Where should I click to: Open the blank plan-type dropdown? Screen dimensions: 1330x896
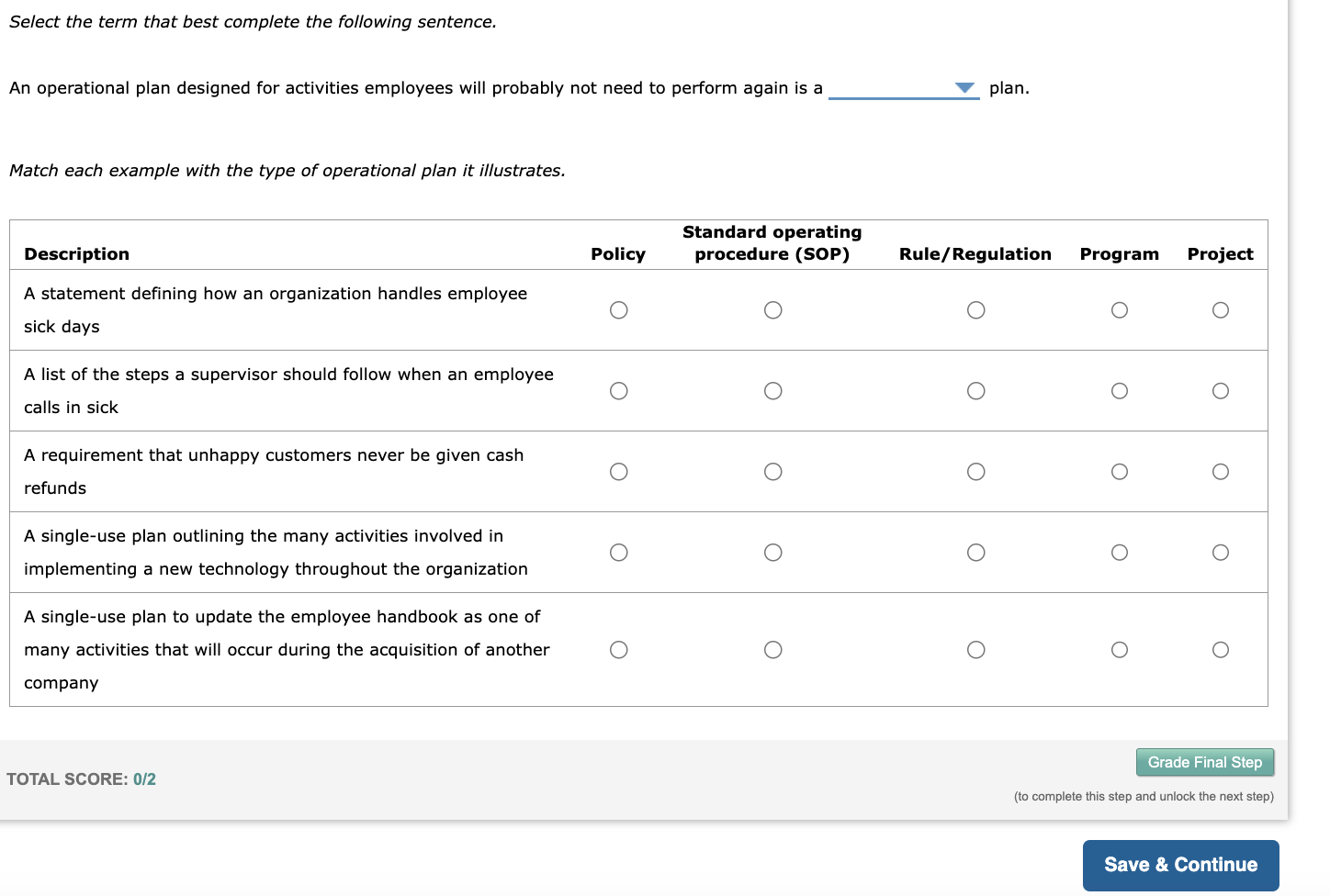904,88
